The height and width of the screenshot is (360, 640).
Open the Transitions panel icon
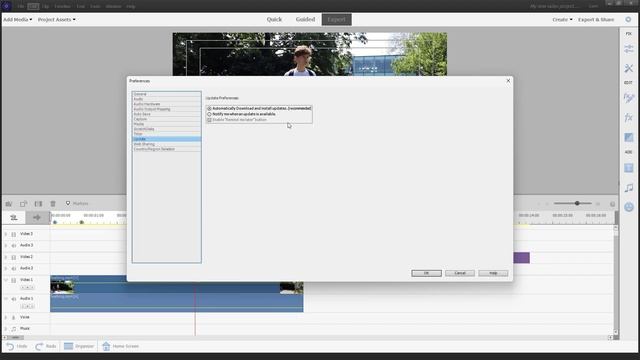click(x=629, y=137)
